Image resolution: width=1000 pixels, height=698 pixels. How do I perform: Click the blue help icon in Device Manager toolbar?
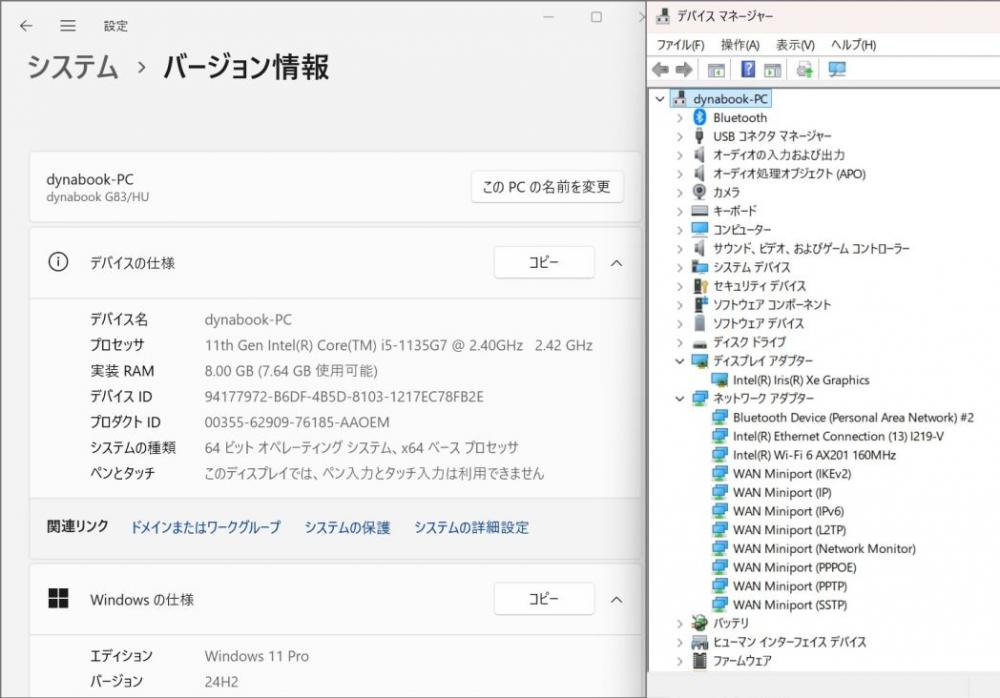point(748,70)
